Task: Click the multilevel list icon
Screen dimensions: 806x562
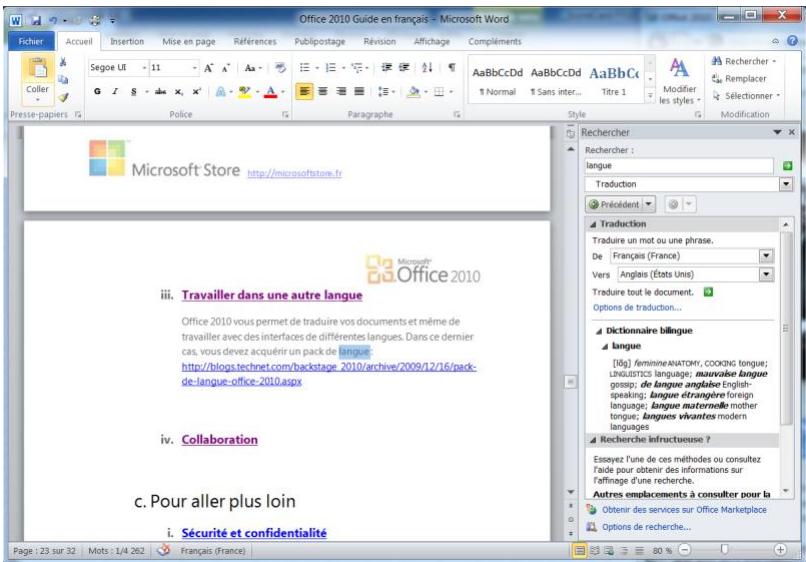Action: pos(356,67)
